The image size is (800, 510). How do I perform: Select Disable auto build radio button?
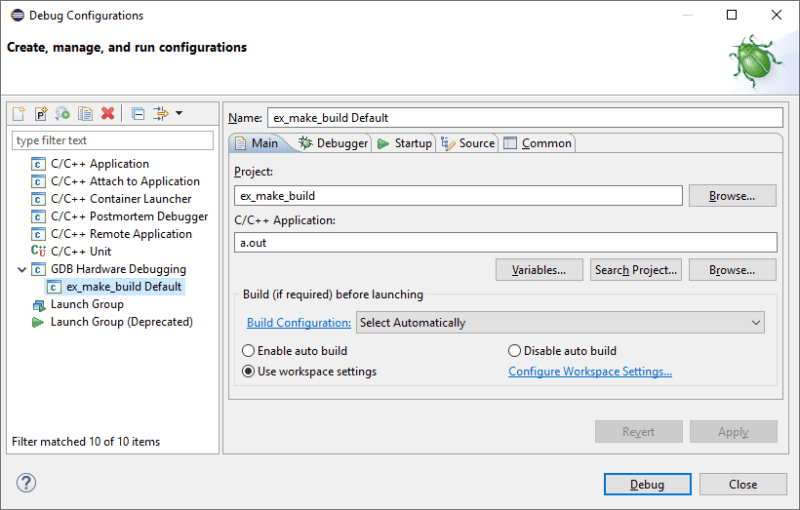coord(515,351)
